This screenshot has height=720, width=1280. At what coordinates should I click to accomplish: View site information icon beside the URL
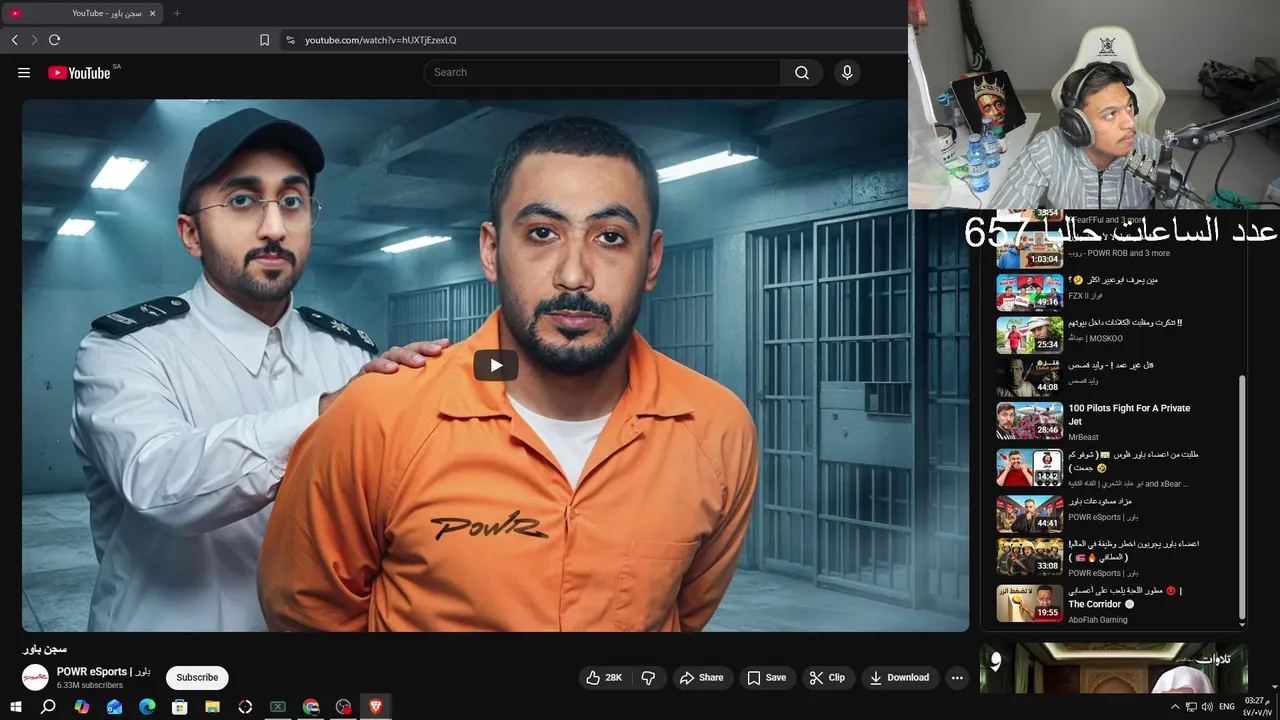point(290,40)
